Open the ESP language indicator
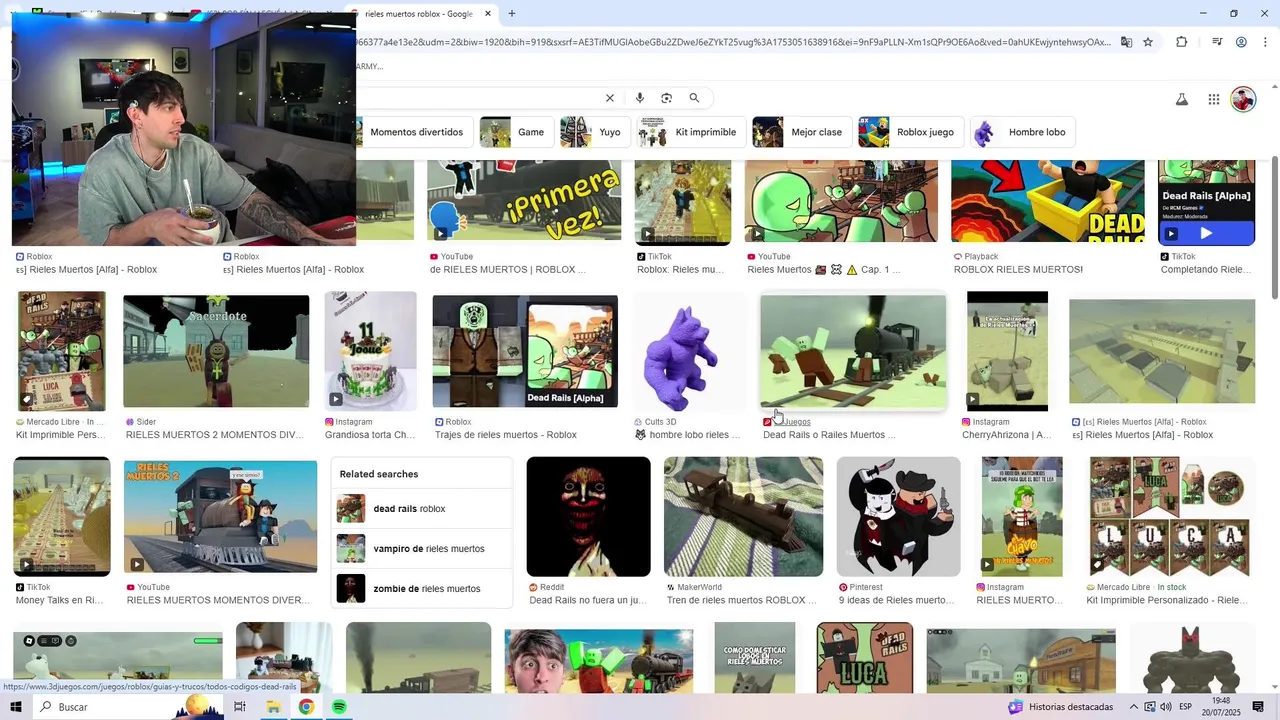The image size is (1280, 720). tap(1187, 707)
